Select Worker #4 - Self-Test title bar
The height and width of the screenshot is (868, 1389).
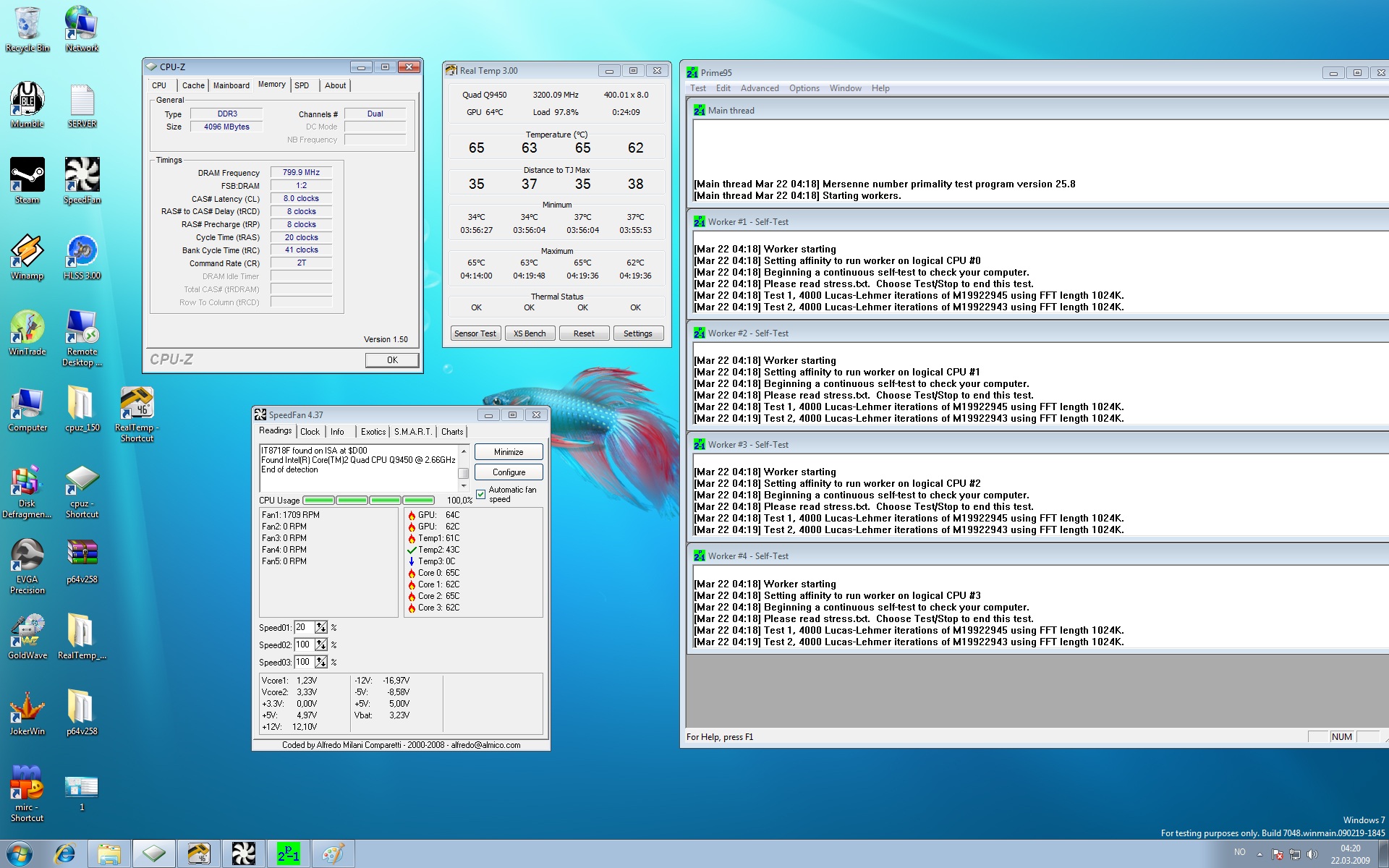(x=1038, y=556)
